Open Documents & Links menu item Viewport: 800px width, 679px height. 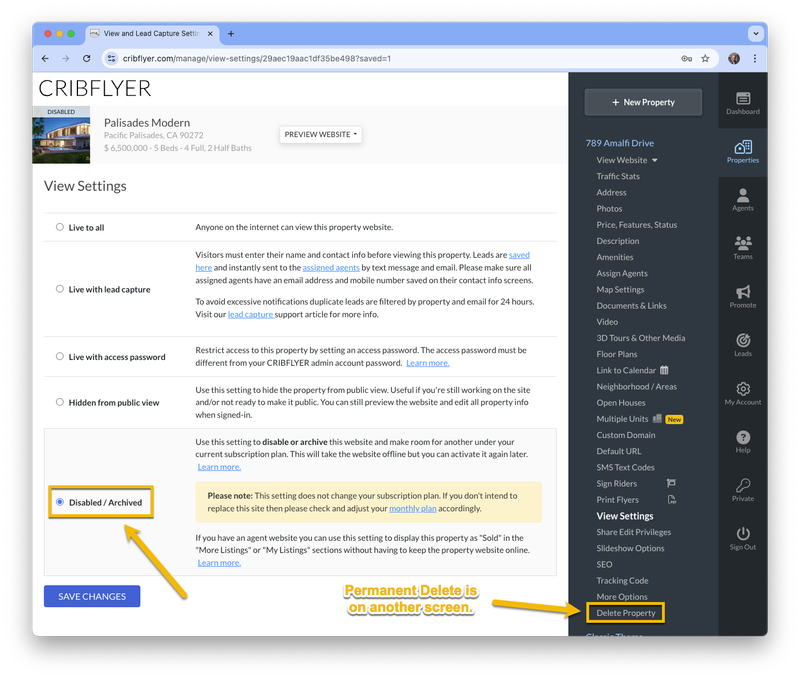[x=631, y=306]
